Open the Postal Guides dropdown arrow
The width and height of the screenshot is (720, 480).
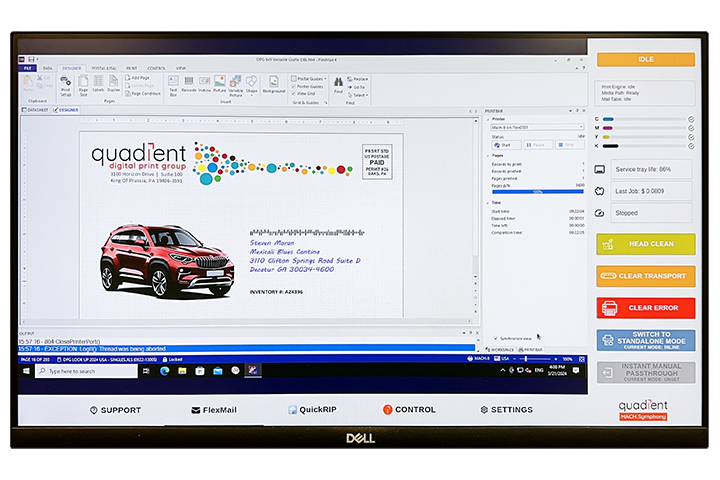coord(326,79)
